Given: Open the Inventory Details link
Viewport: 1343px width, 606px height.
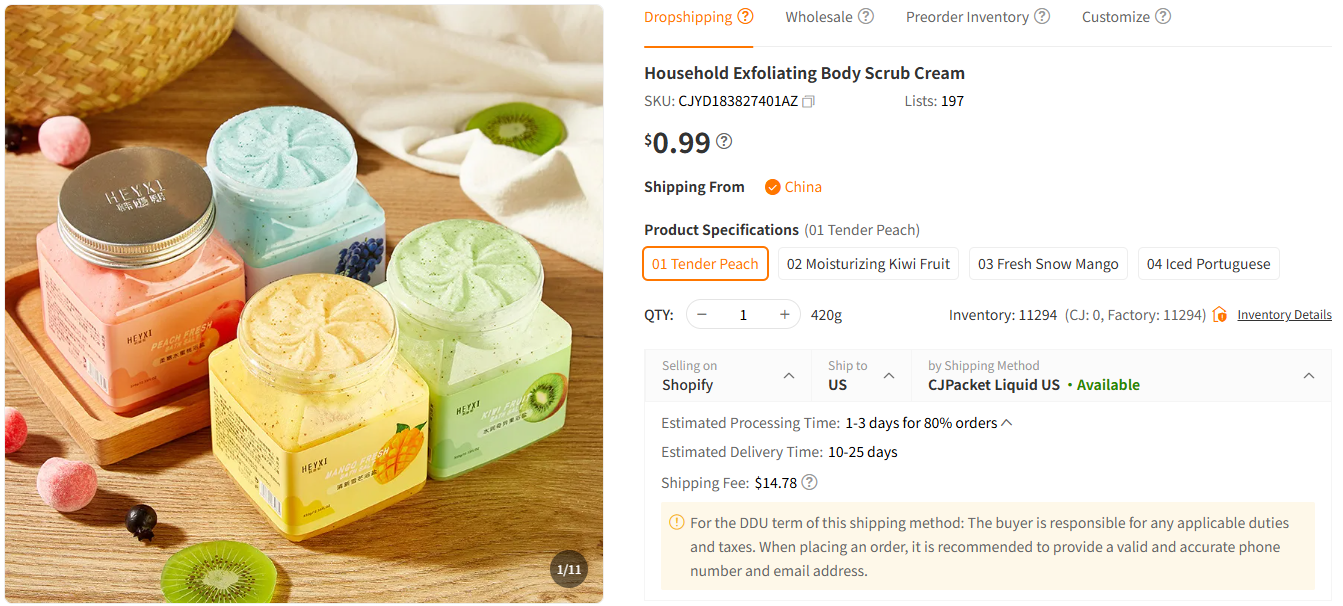Looking at the screenshot, I should pos(1284,314).
